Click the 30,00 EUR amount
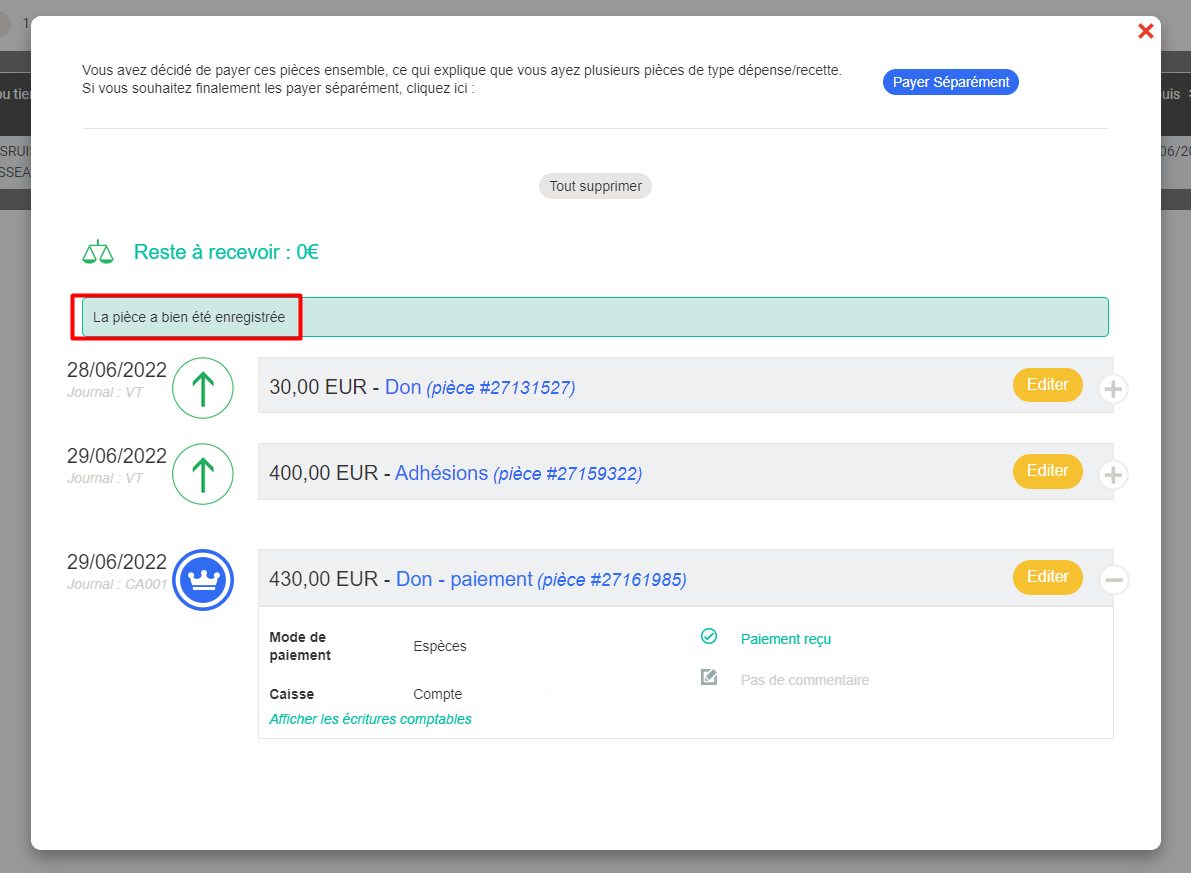 tap(318, 387)
